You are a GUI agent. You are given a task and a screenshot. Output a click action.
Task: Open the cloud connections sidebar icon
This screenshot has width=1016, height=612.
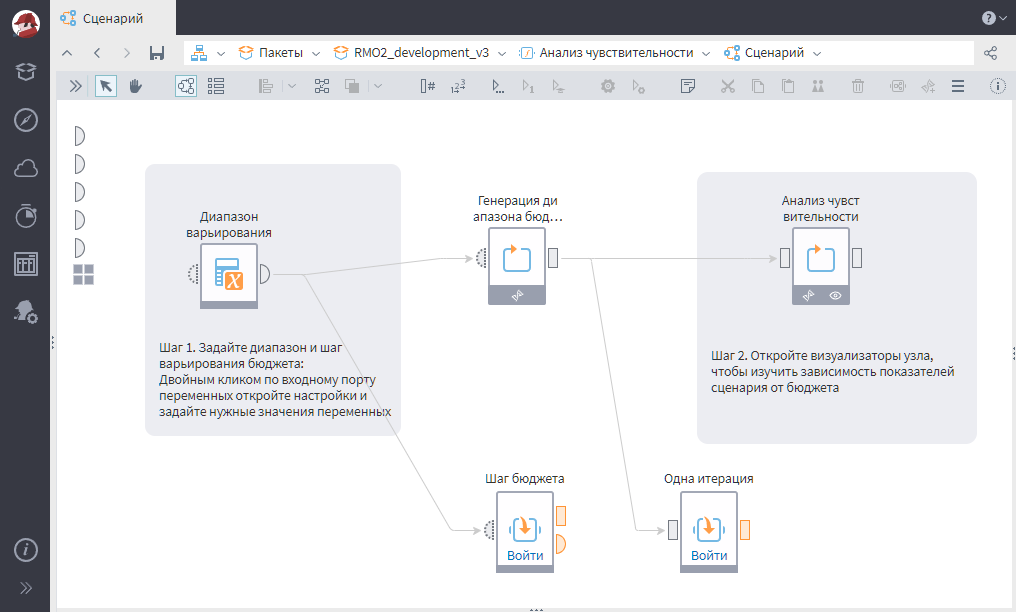(x=25, y=168)
